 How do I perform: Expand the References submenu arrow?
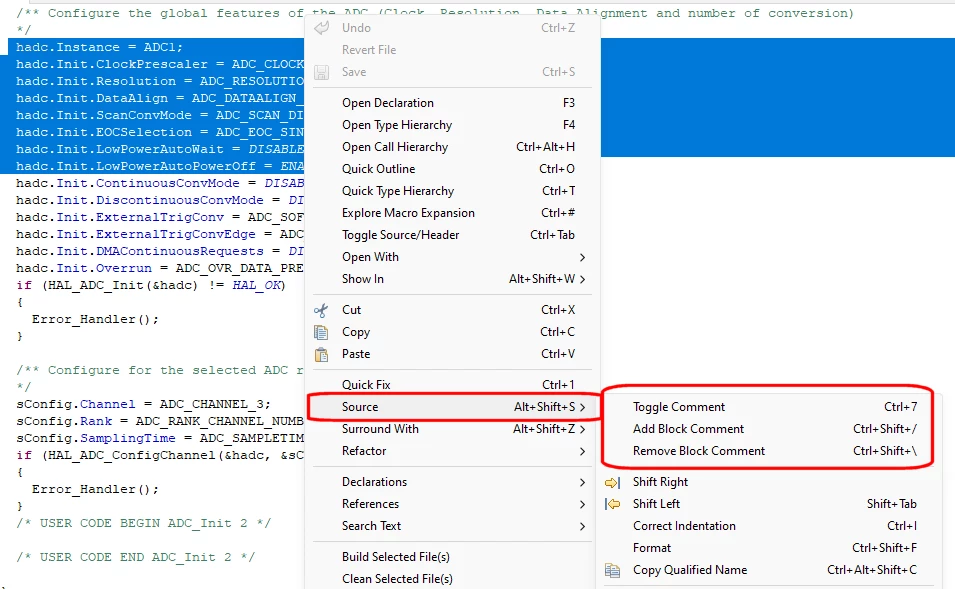pyautogui.click(x=582, y=504)
